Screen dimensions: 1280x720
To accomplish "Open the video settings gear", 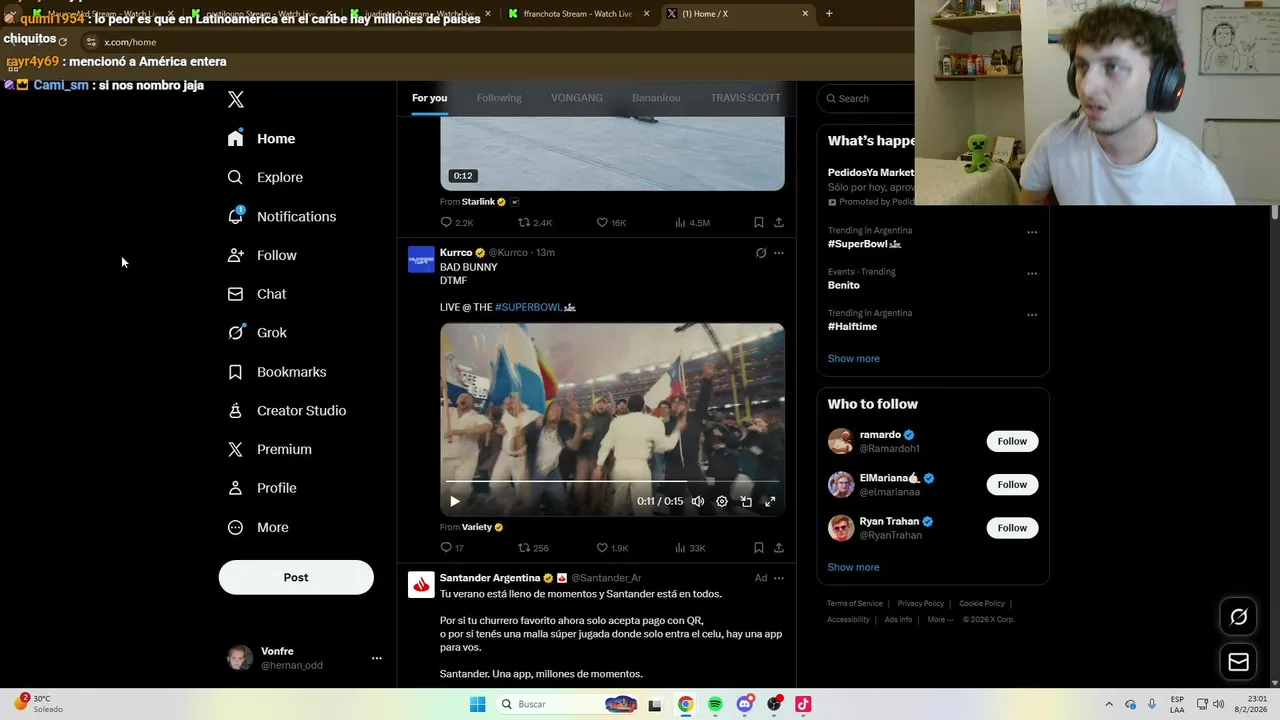I will [x=722, y=501].
